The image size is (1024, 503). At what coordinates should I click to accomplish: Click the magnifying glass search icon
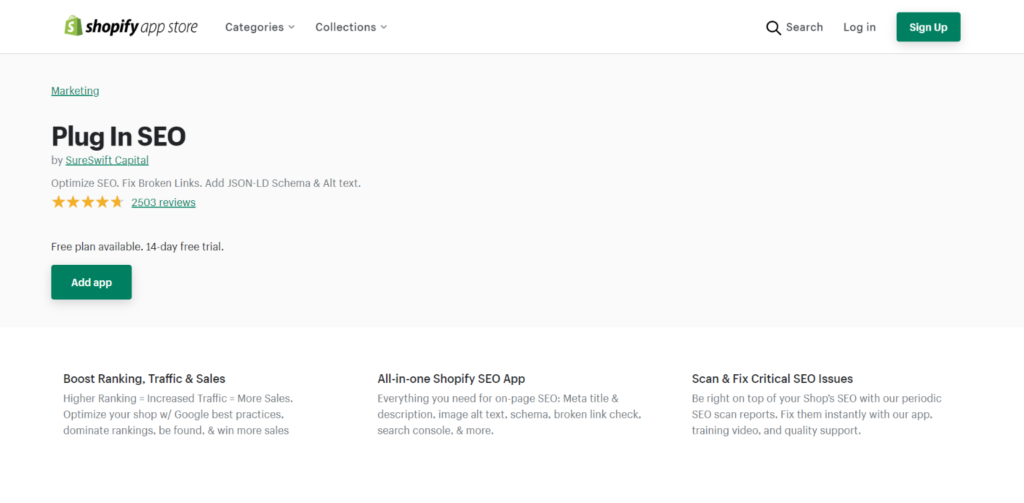(773, 27)
